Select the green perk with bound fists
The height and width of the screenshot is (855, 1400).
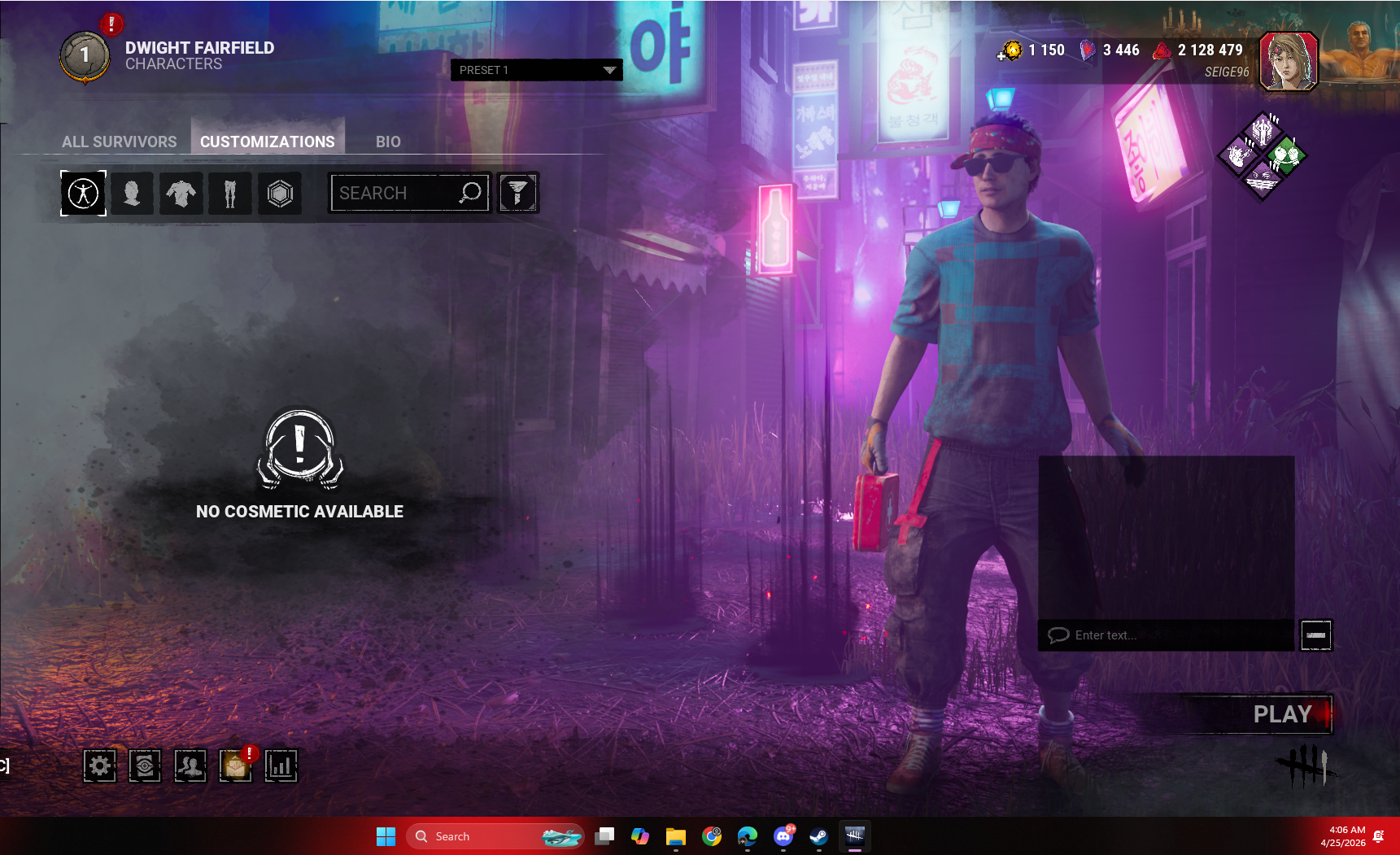(1285, 155)
